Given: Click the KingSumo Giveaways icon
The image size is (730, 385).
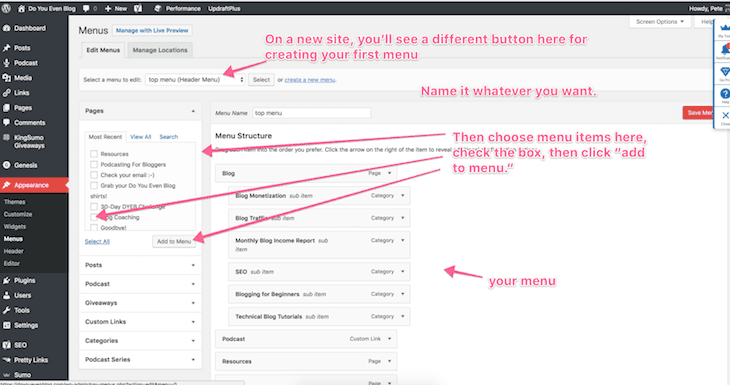Looking at the screenshot, I should click(x=7, y=137).
